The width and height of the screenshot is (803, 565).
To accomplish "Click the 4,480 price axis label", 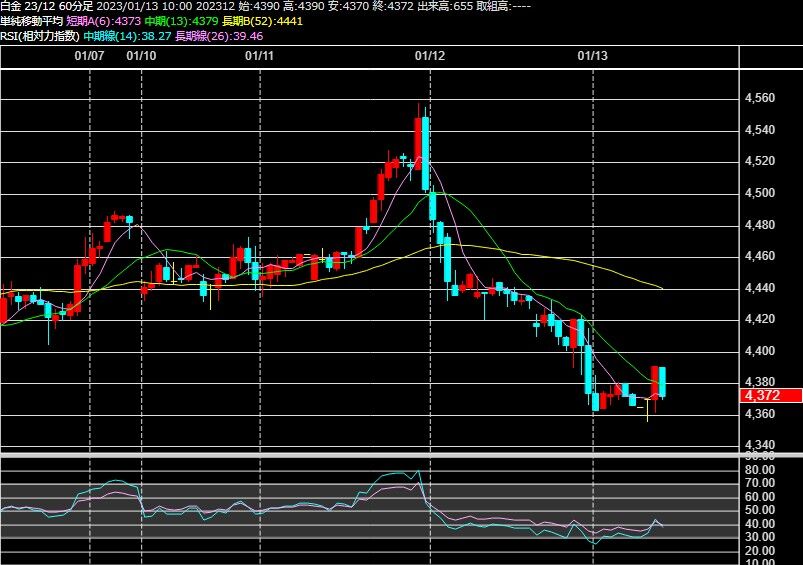I will 760,224.
